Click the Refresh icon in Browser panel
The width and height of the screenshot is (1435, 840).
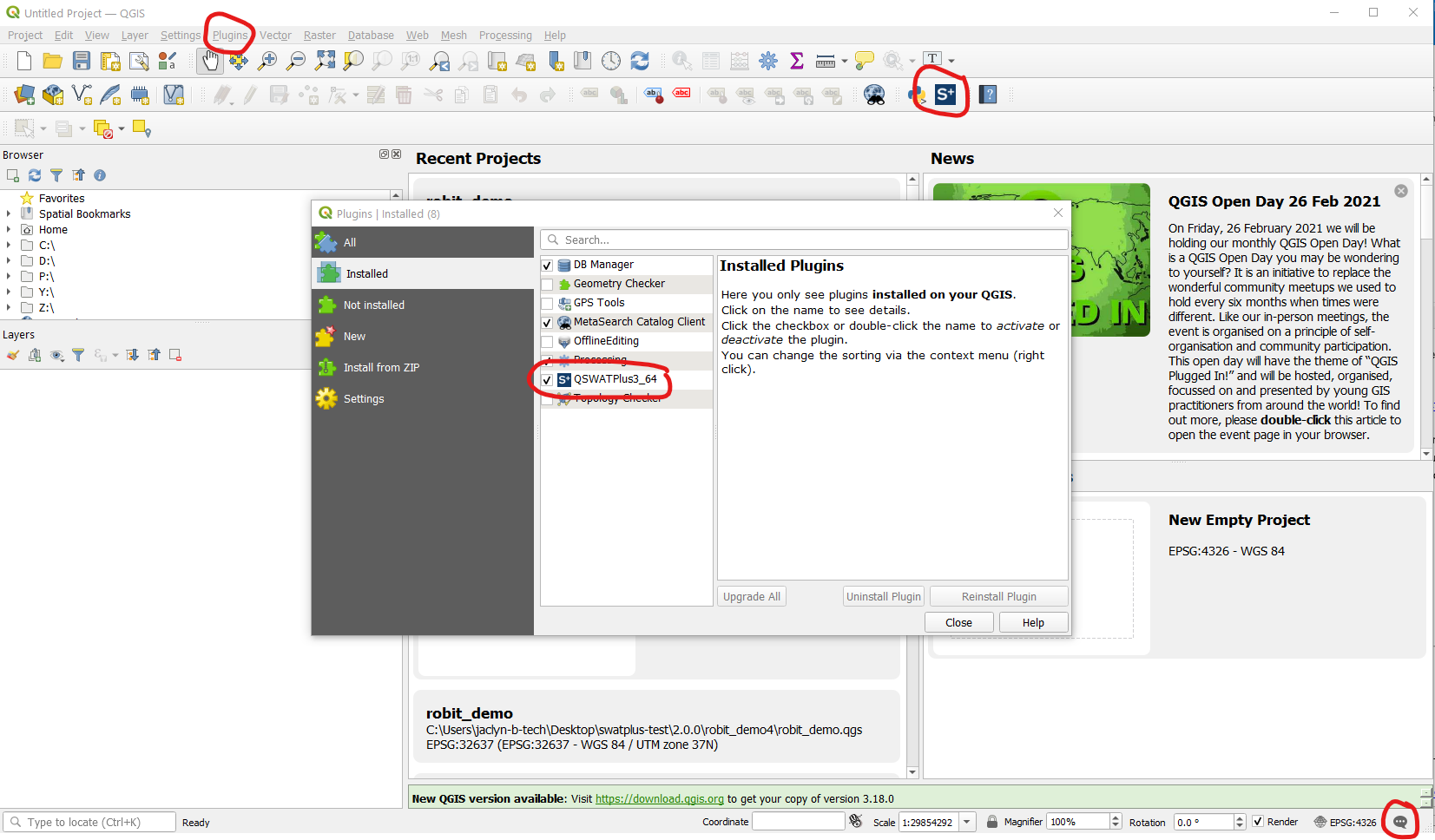(35, 175)
